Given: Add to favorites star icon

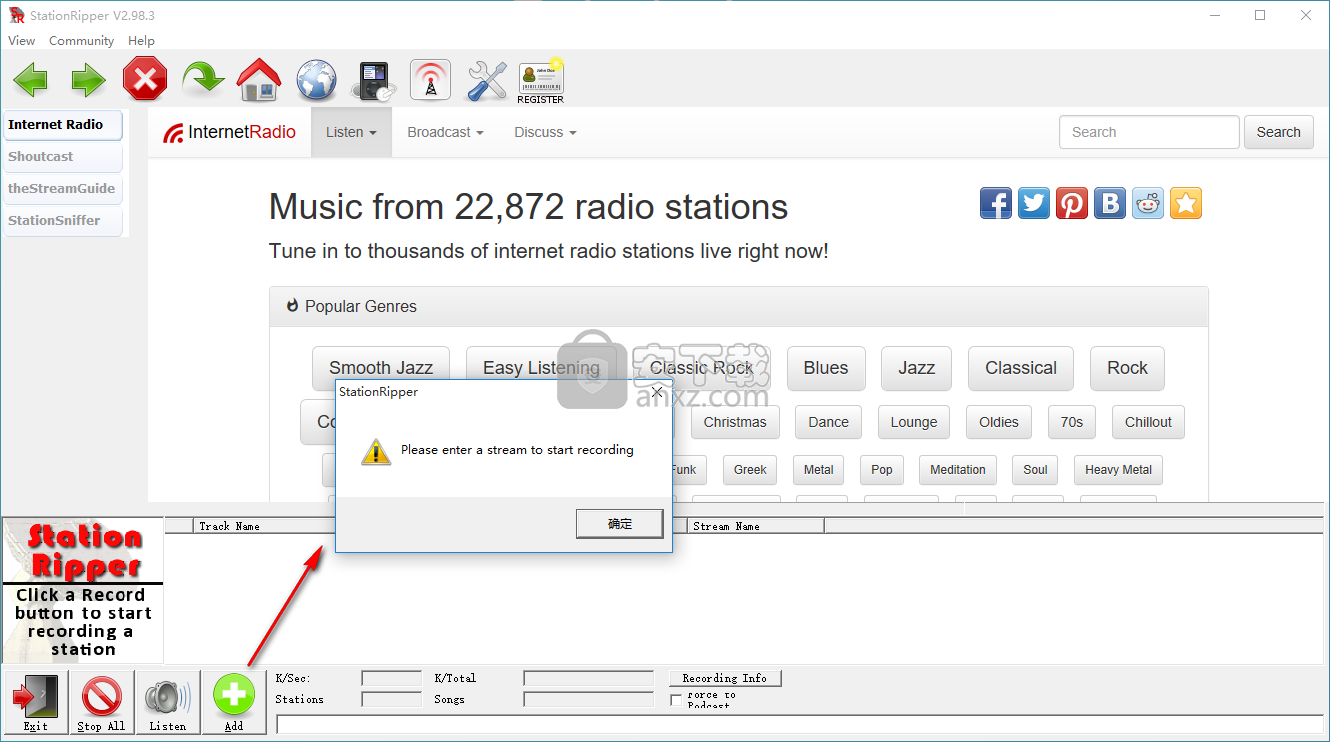Looking at the screenshot, I should (1186, 203).
